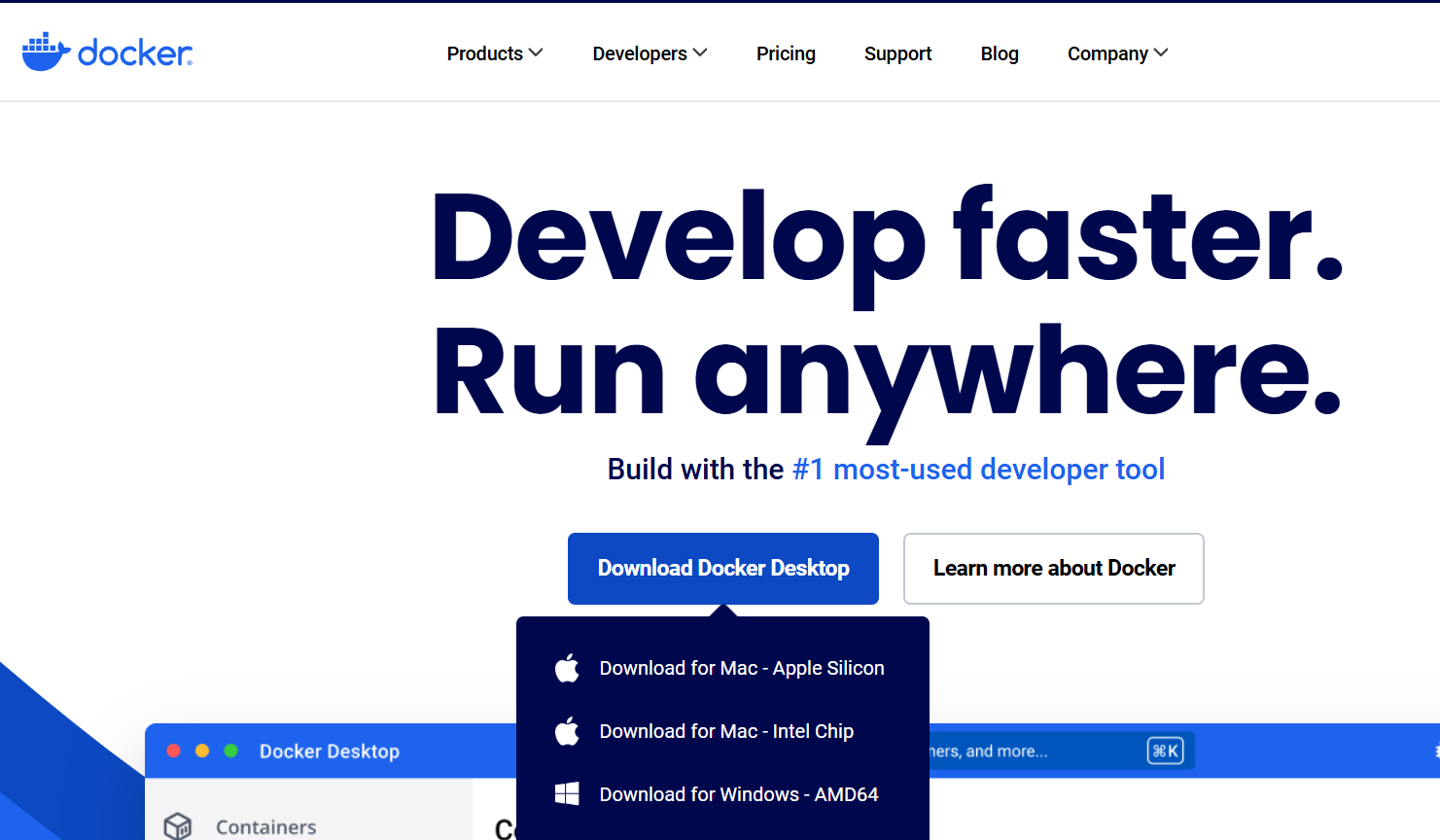Viewport: 1440px width, 840px height.
Task: Click the Docker whale logo
Action: (x=107, y=52)
